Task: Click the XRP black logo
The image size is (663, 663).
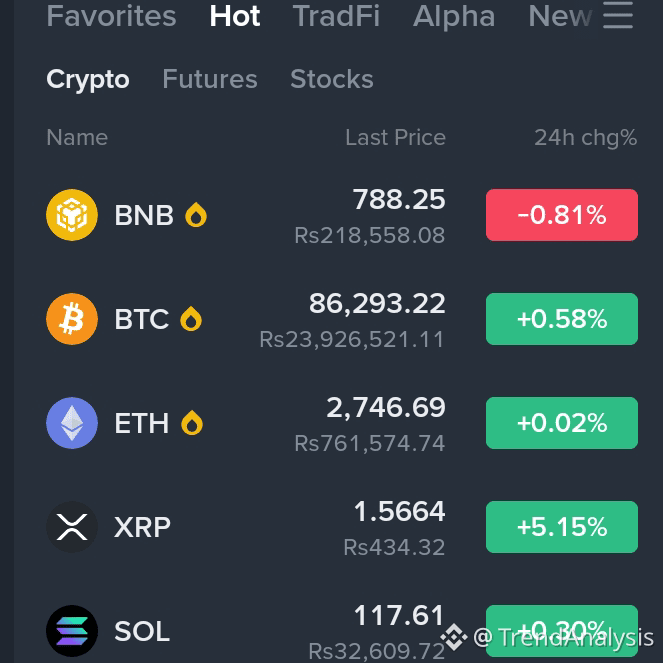Action: (x=72, y=527)
